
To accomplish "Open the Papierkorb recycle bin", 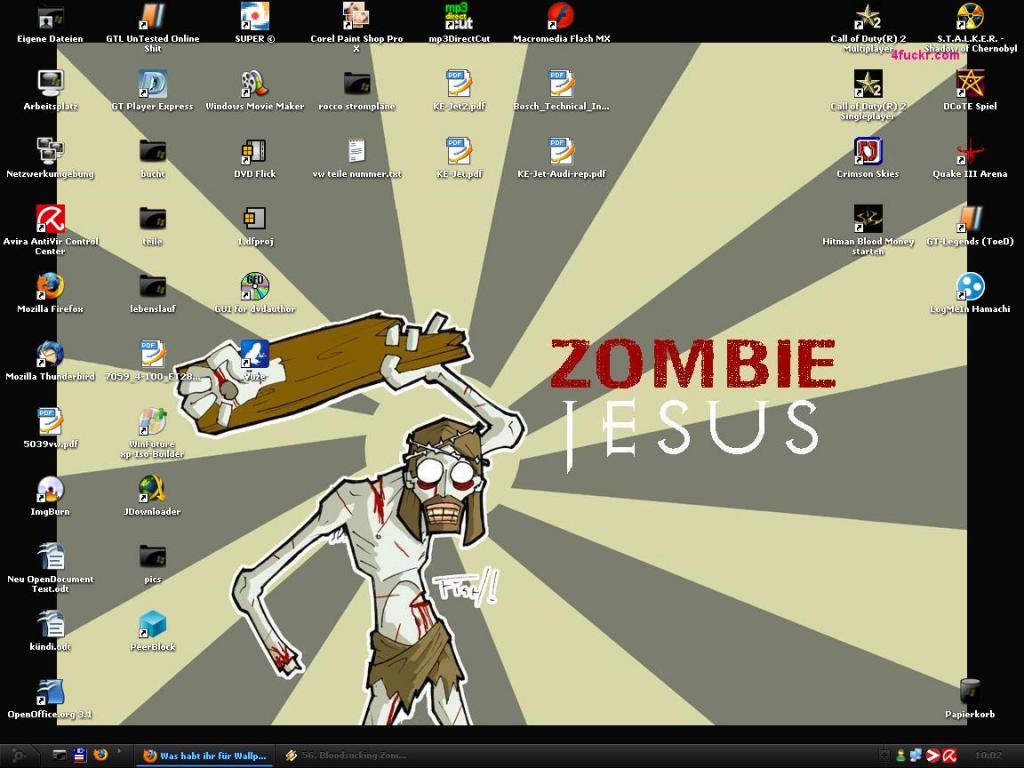I will [x=969, y=692].
